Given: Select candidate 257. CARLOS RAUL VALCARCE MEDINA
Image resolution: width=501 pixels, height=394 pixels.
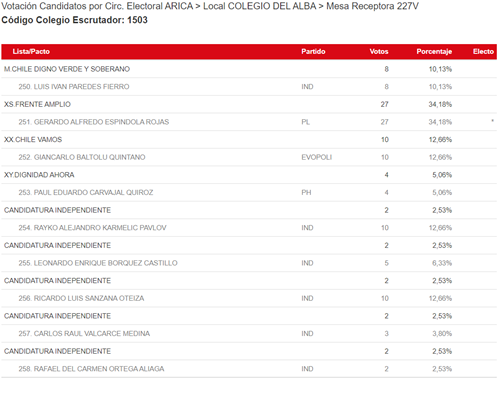Looking at the screenshot, I should (84, 334).
